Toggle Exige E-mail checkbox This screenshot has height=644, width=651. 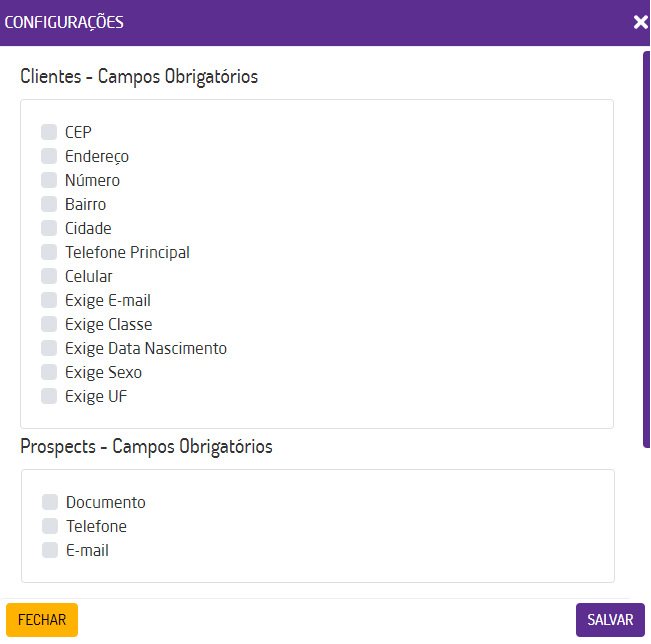[x=49, y=300]
